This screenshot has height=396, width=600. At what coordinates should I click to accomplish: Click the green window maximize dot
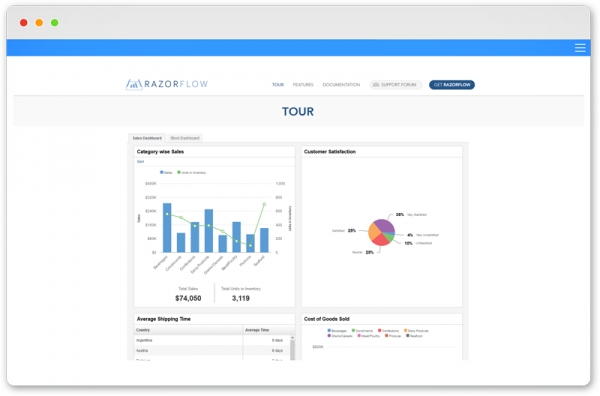click(x=55, y=23)
